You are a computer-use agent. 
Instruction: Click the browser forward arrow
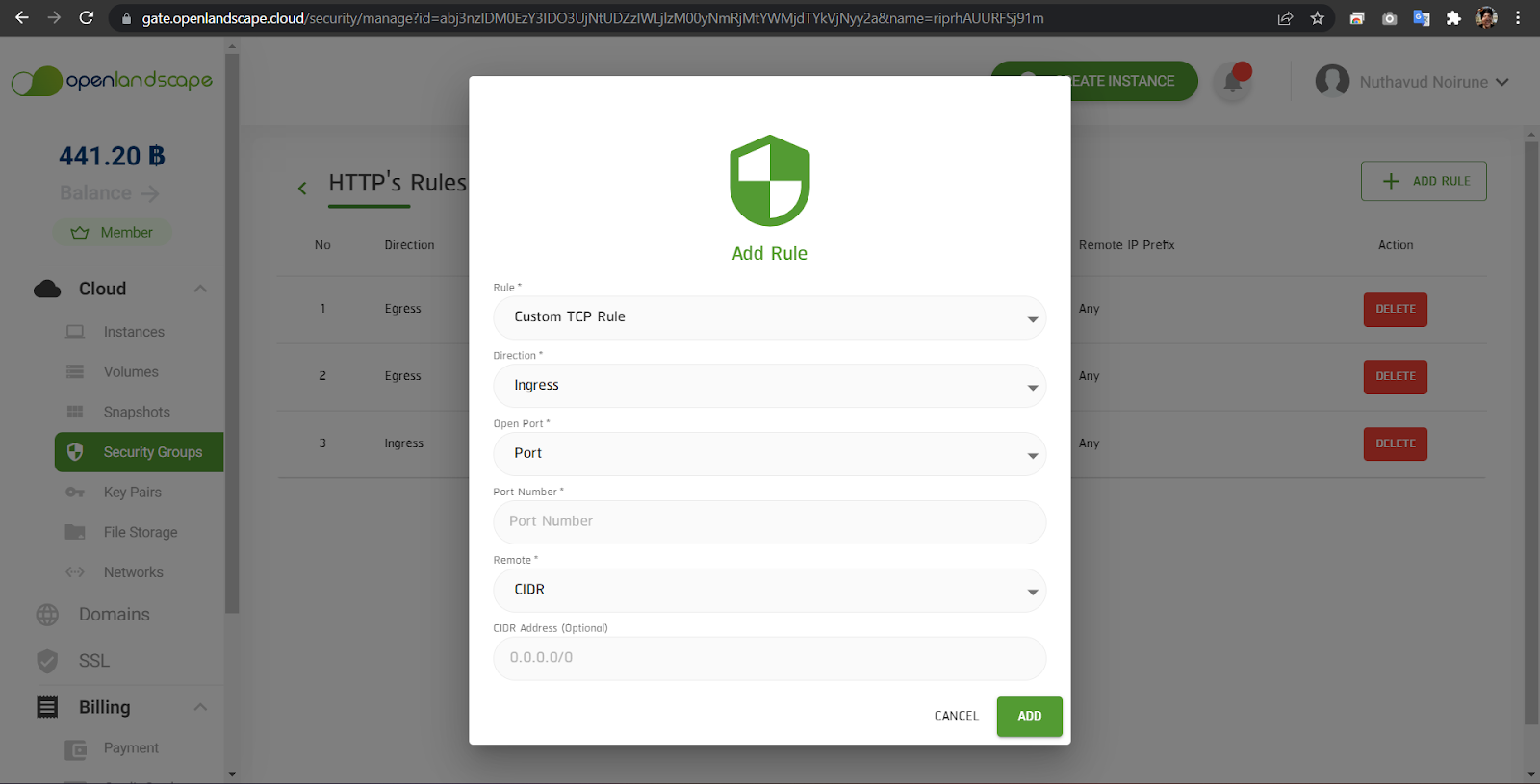[54, 17]
